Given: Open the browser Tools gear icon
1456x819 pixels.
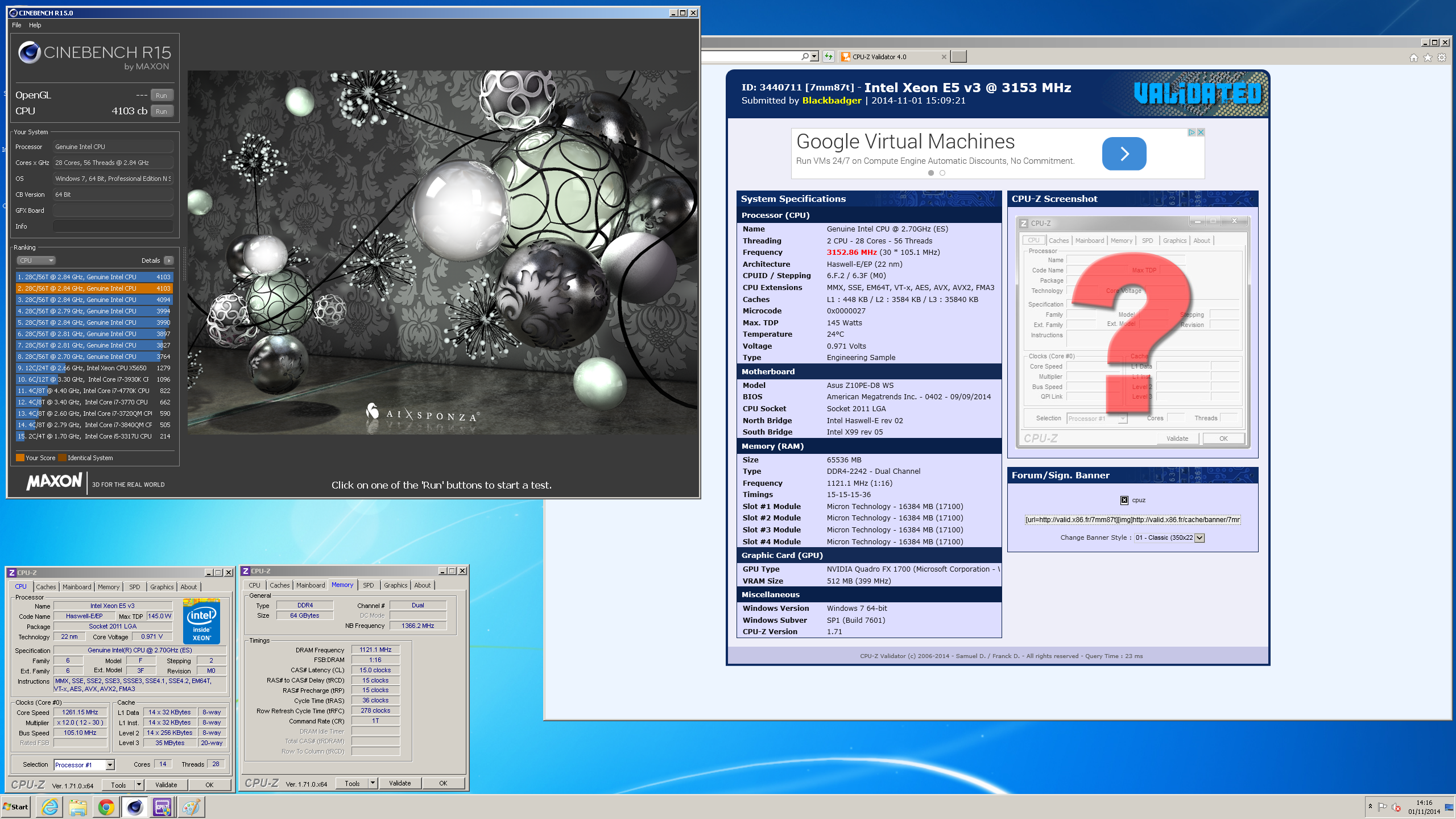Looking at the screenshot, I should click(x=1442, y=57).
